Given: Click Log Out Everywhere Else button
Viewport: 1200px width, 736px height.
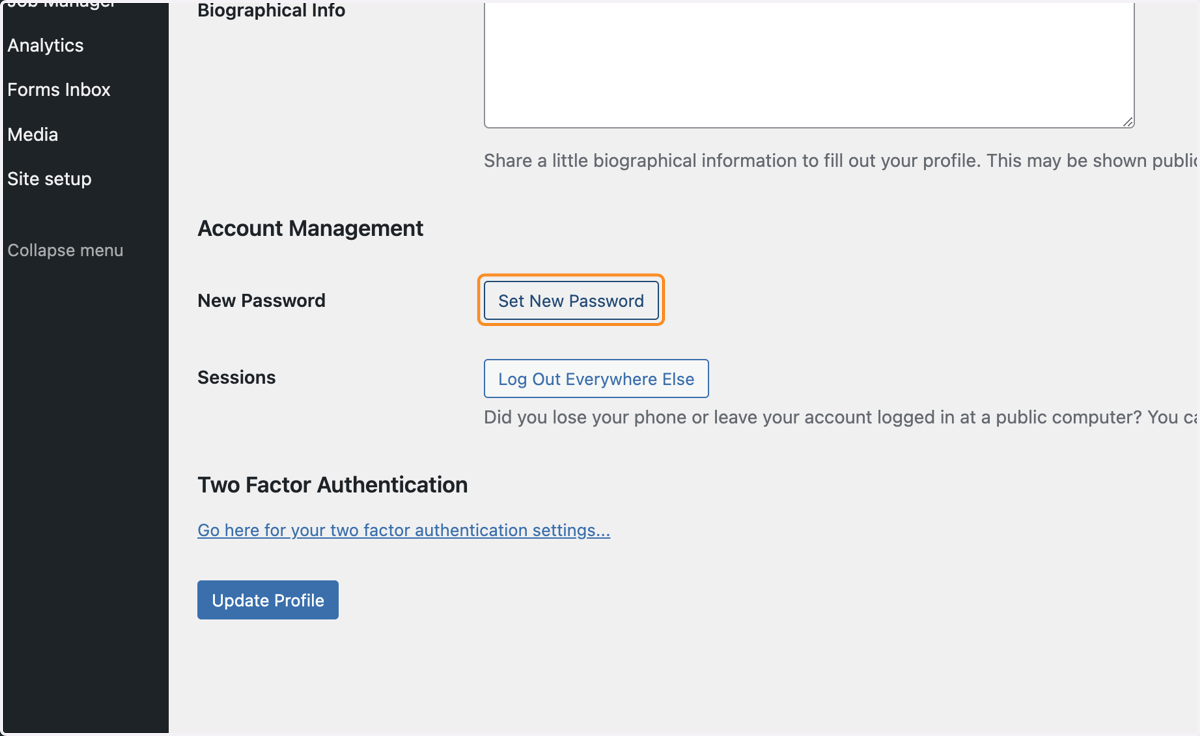Looking at the screenshot, I should [596, 379].
